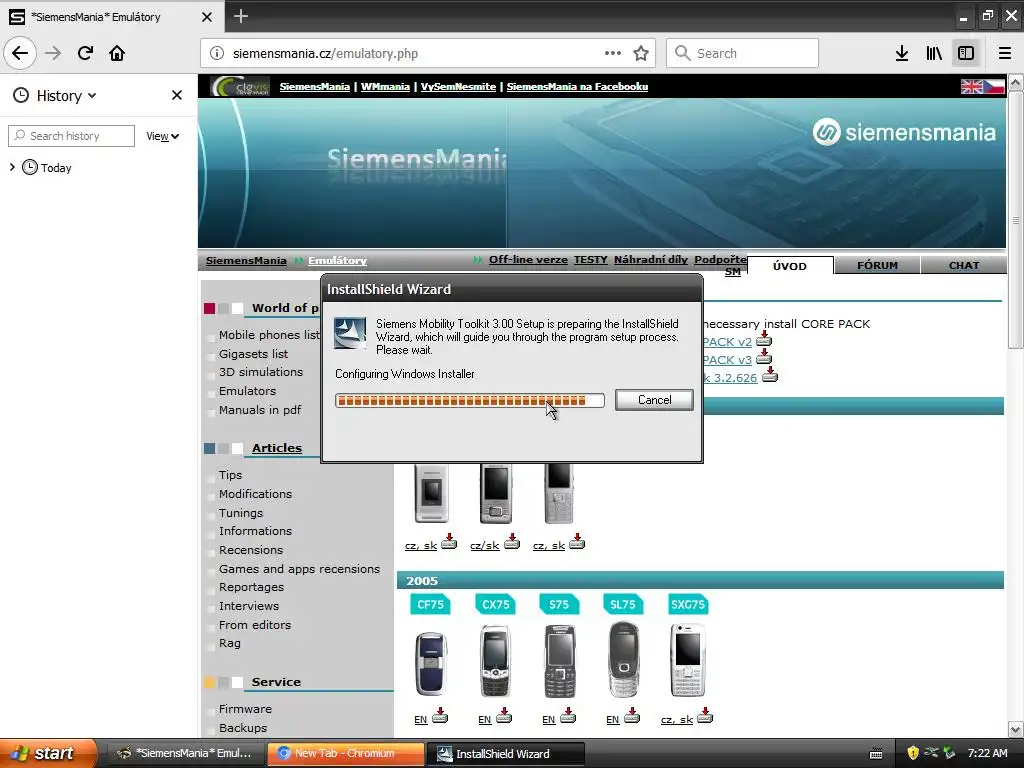Open the FÓRUM tab
Screen dimensions: 1024x768
point(877,265)
